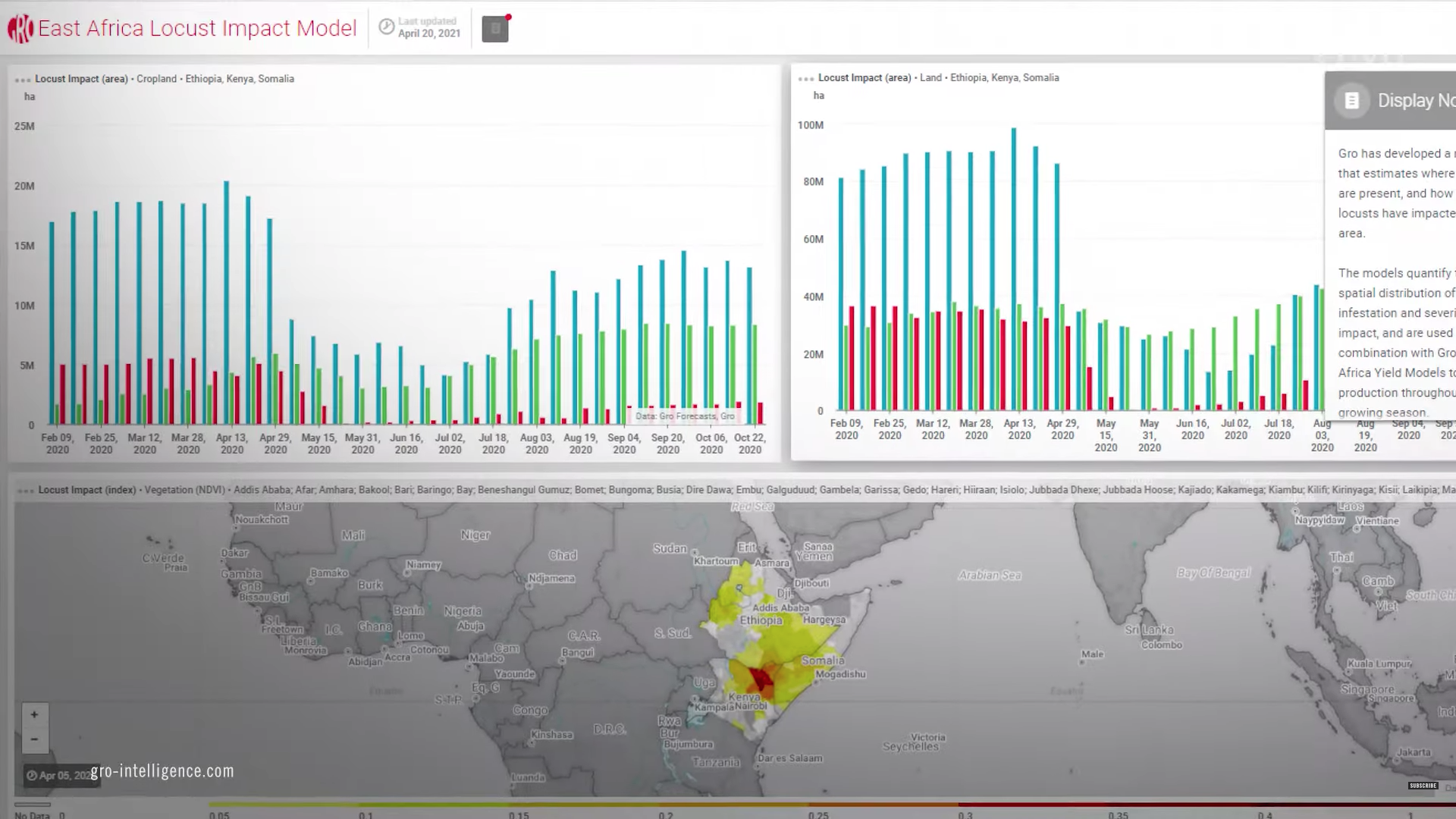Viewport: 1456px width, 819px height.
Task: Open Land chart options menu dots
Action: point(806,79)
